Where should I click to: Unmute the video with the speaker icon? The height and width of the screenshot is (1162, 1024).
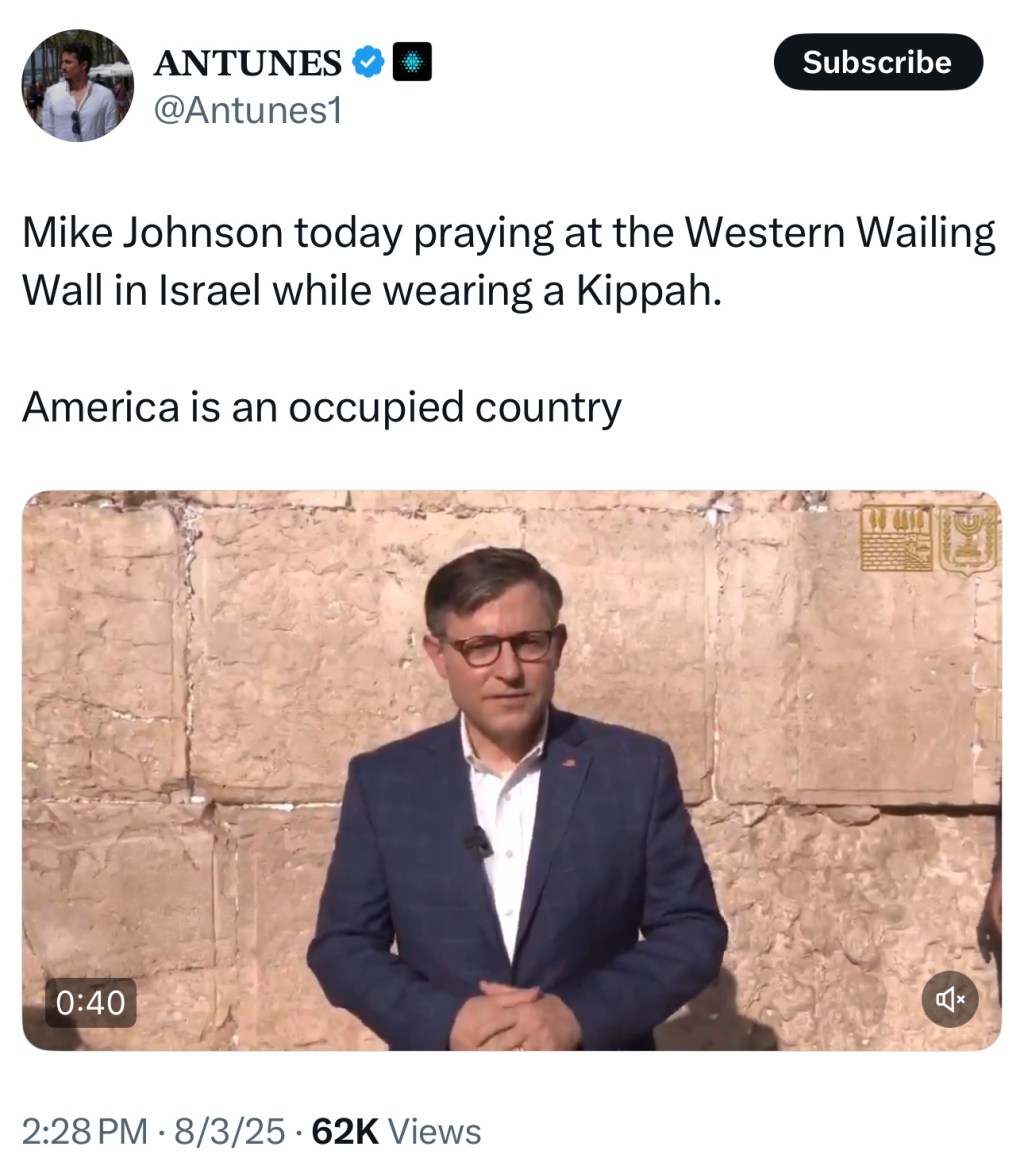tap(950, 999)
